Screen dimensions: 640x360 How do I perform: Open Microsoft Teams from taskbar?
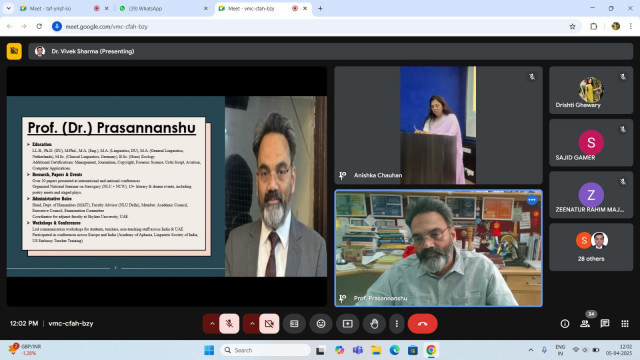click(x=358, y=350)
